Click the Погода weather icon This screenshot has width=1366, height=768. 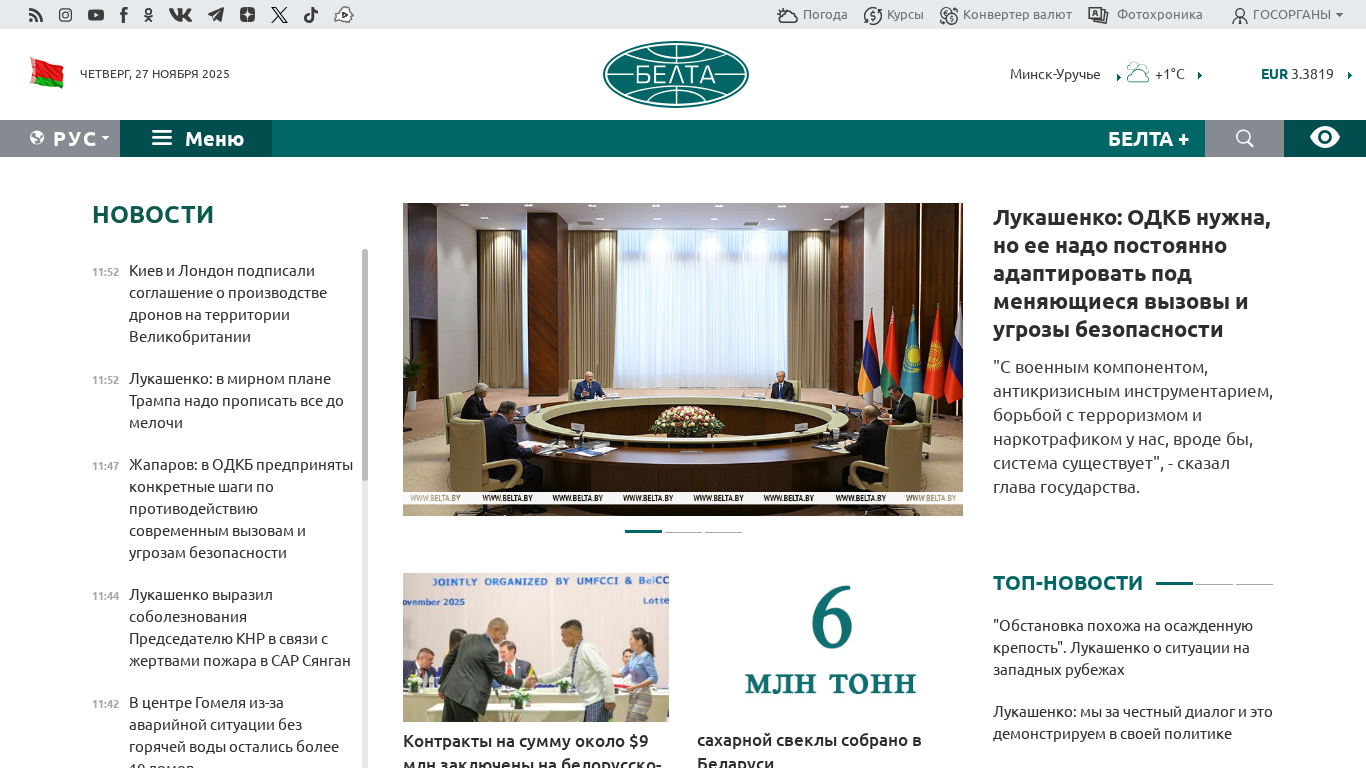pyautogui.click(x=788, y=15)
